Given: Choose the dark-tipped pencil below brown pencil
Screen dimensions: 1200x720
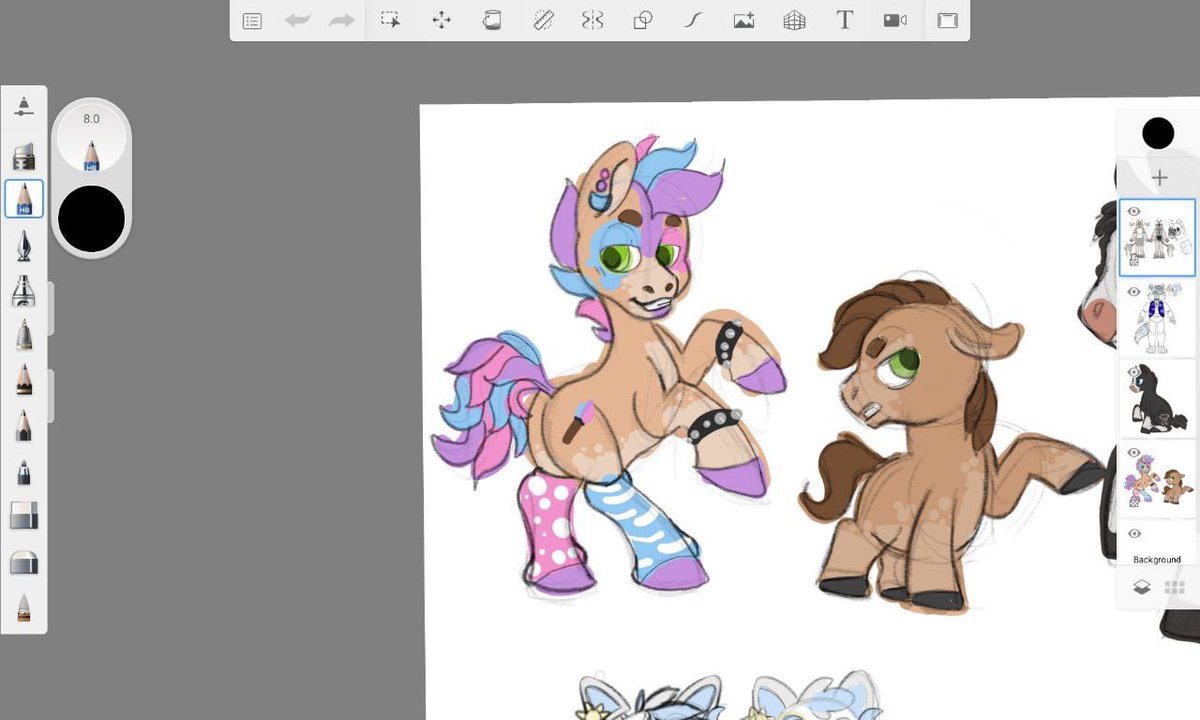Looking at the screenshot, I should pos(24,425).
